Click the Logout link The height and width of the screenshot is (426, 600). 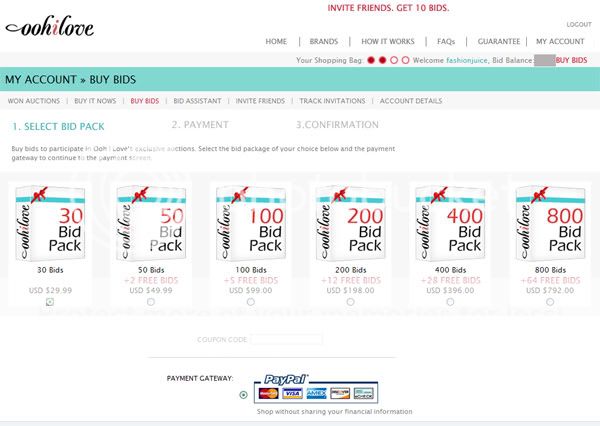click(578, 24)
